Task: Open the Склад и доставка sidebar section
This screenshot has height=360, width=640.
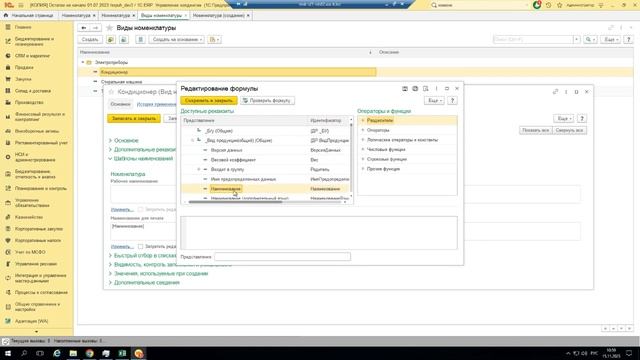Action: pos(33,91)
